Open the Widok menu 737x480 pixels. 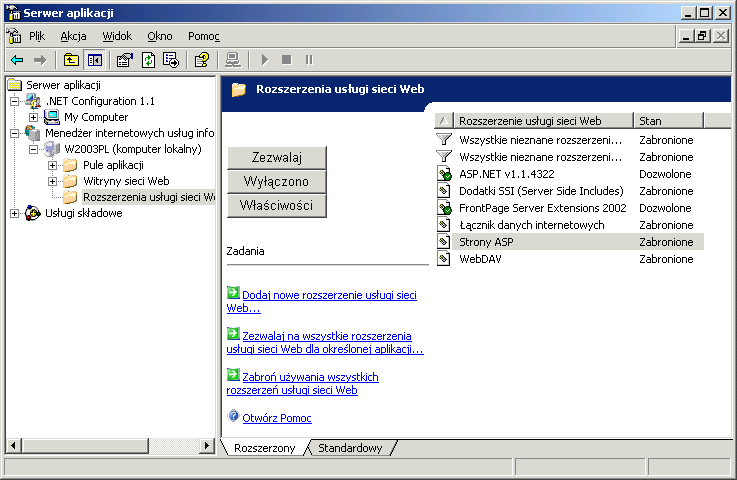tap(117, 36)
